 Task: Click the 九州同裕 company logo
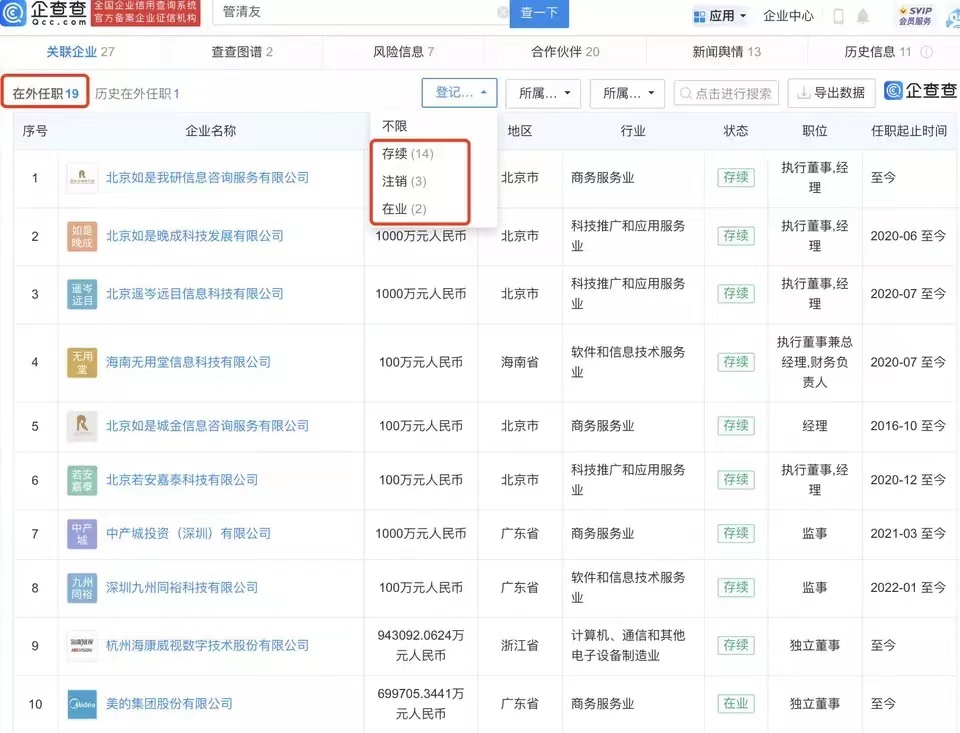click(x=82, y=587)
